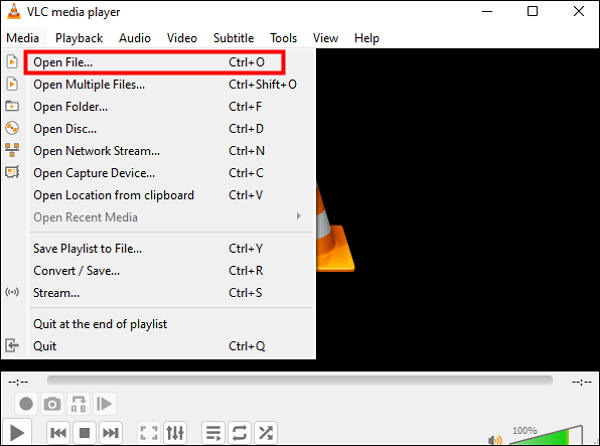Click elapsed time label on left
This screenshot has width=600, height=446.
[x=18, y=382]
